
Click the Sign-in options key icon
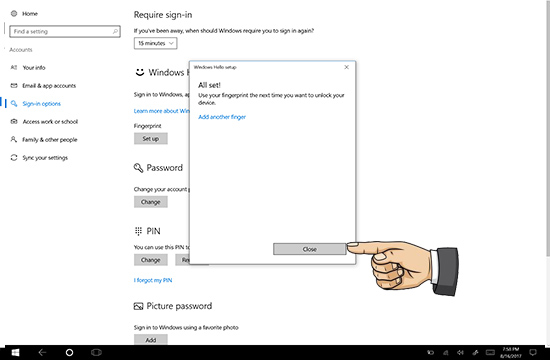pos(14,104)
